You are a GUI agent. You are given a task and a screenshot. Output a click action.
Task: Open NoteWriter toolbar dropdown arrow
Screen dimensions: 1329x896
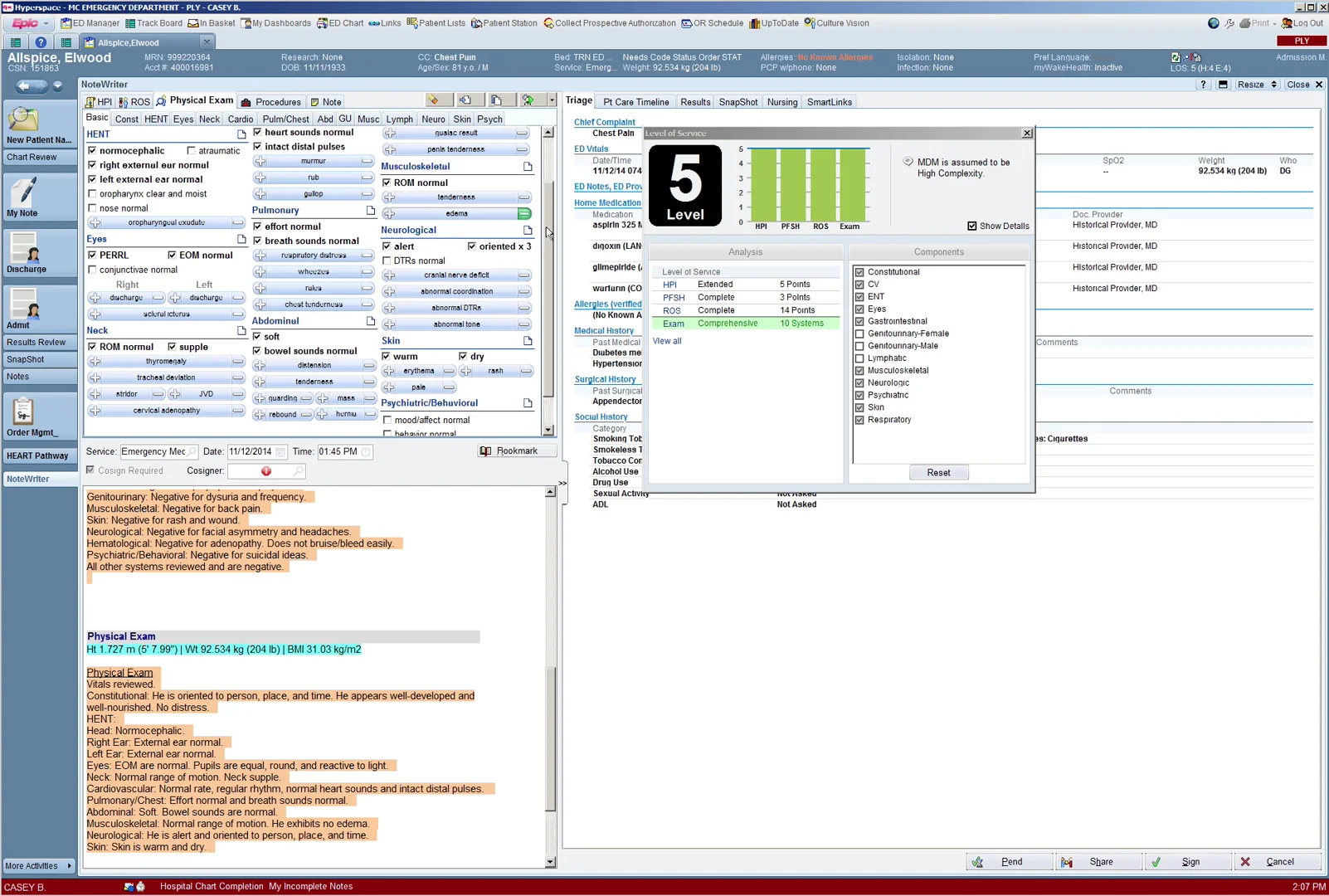[x=552, y=100]
